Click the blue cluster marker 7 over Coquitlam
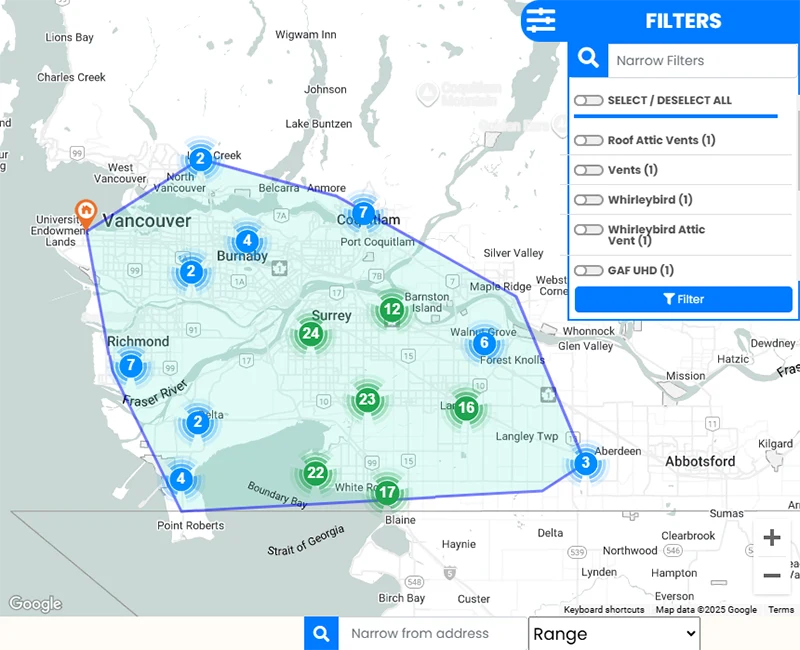 pos(363,212)
